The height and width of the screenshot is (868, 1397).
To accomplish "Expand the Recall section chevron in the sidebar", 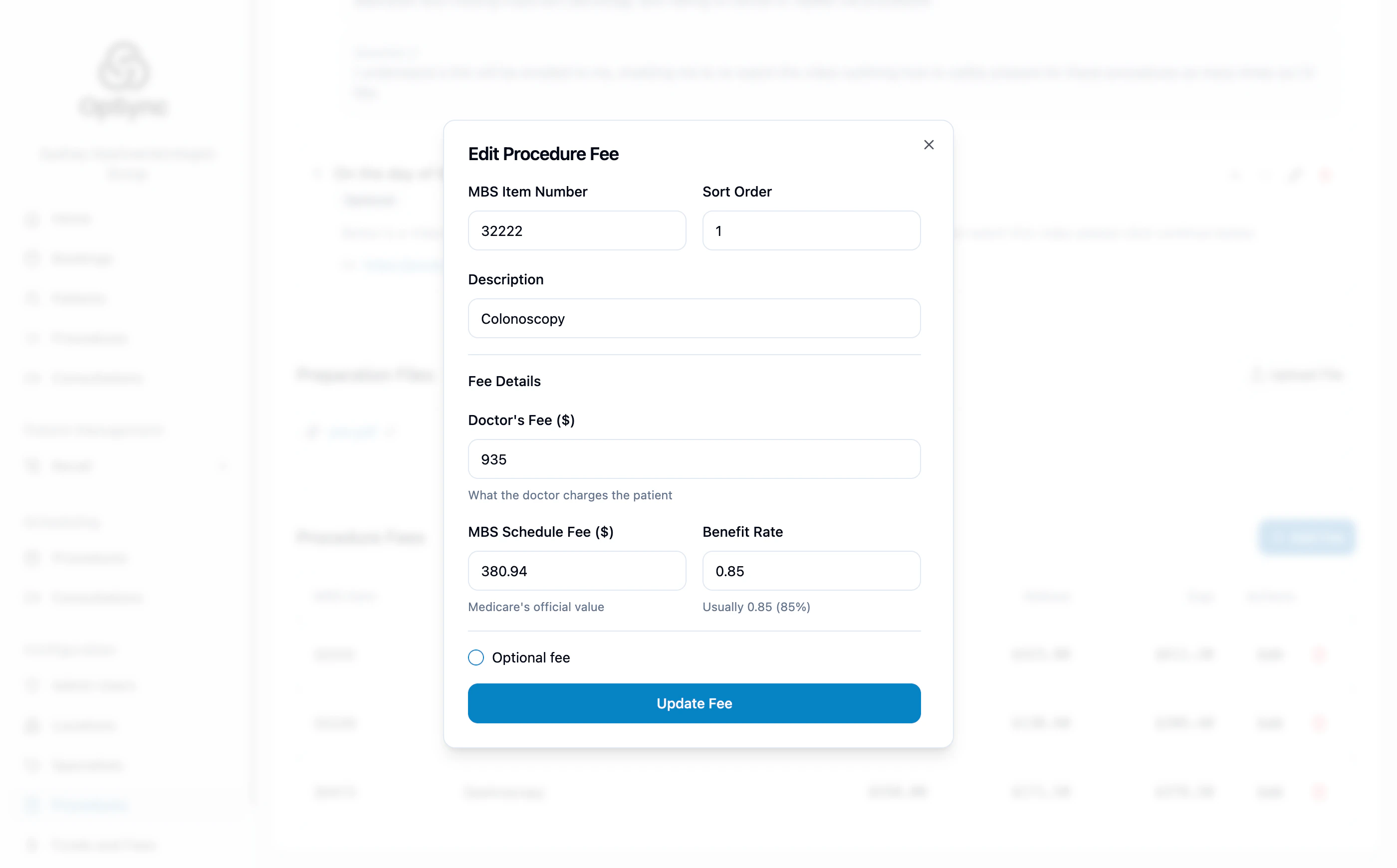I will 223,465.
